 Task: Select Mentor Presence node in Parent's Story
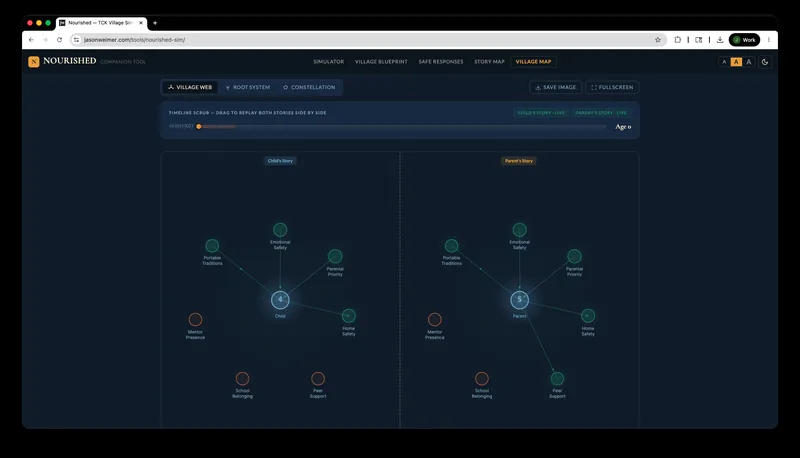(x=435, y=320)
